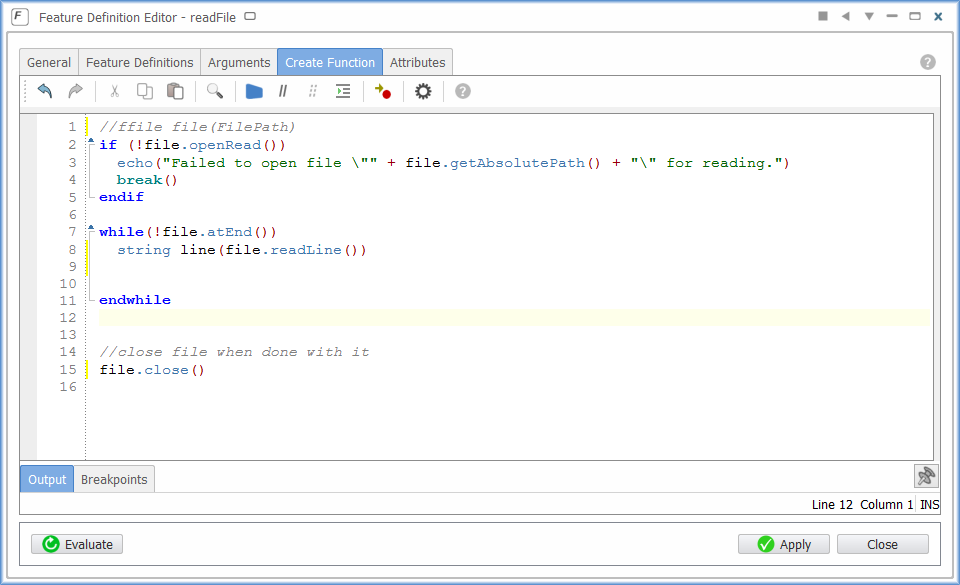This screenshot has width=960, height=585.
Task: Uncomment lines with the dotted // icon
Action: 313,91
